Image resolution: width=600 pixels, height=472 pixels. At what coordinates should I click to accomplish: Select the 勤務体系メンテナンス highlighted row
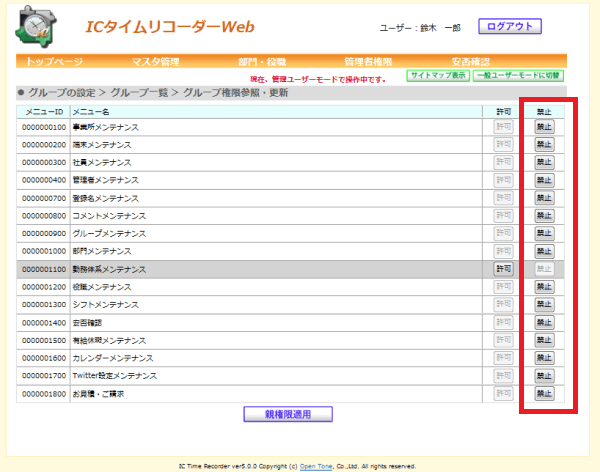(290, 269)
